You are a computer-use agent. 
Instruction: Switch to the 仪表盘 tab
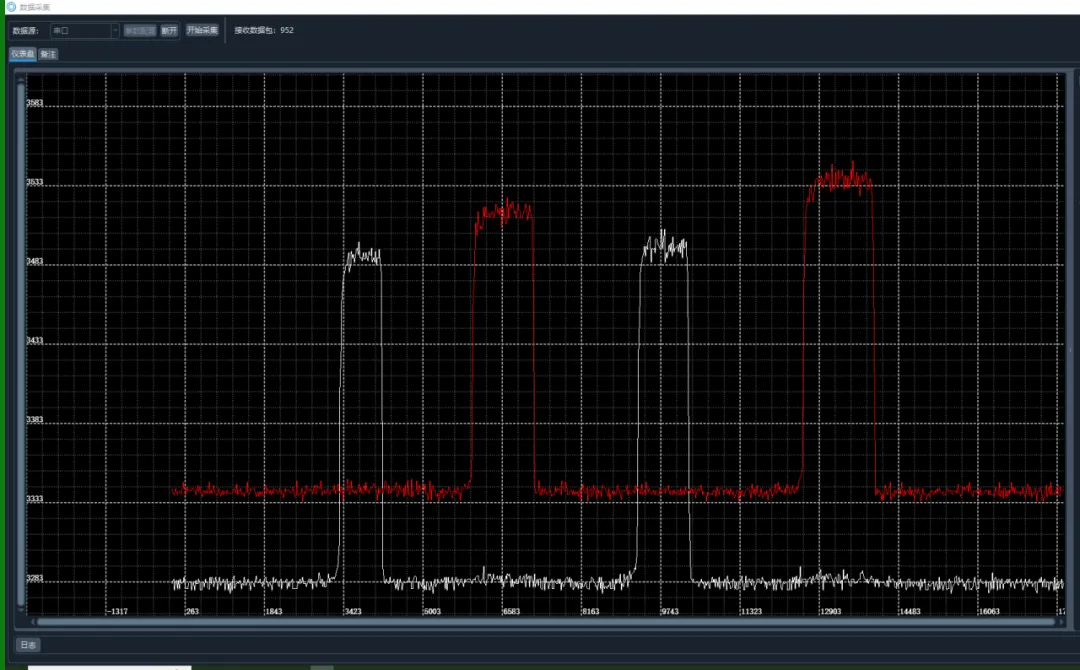[x=23, y=54]
